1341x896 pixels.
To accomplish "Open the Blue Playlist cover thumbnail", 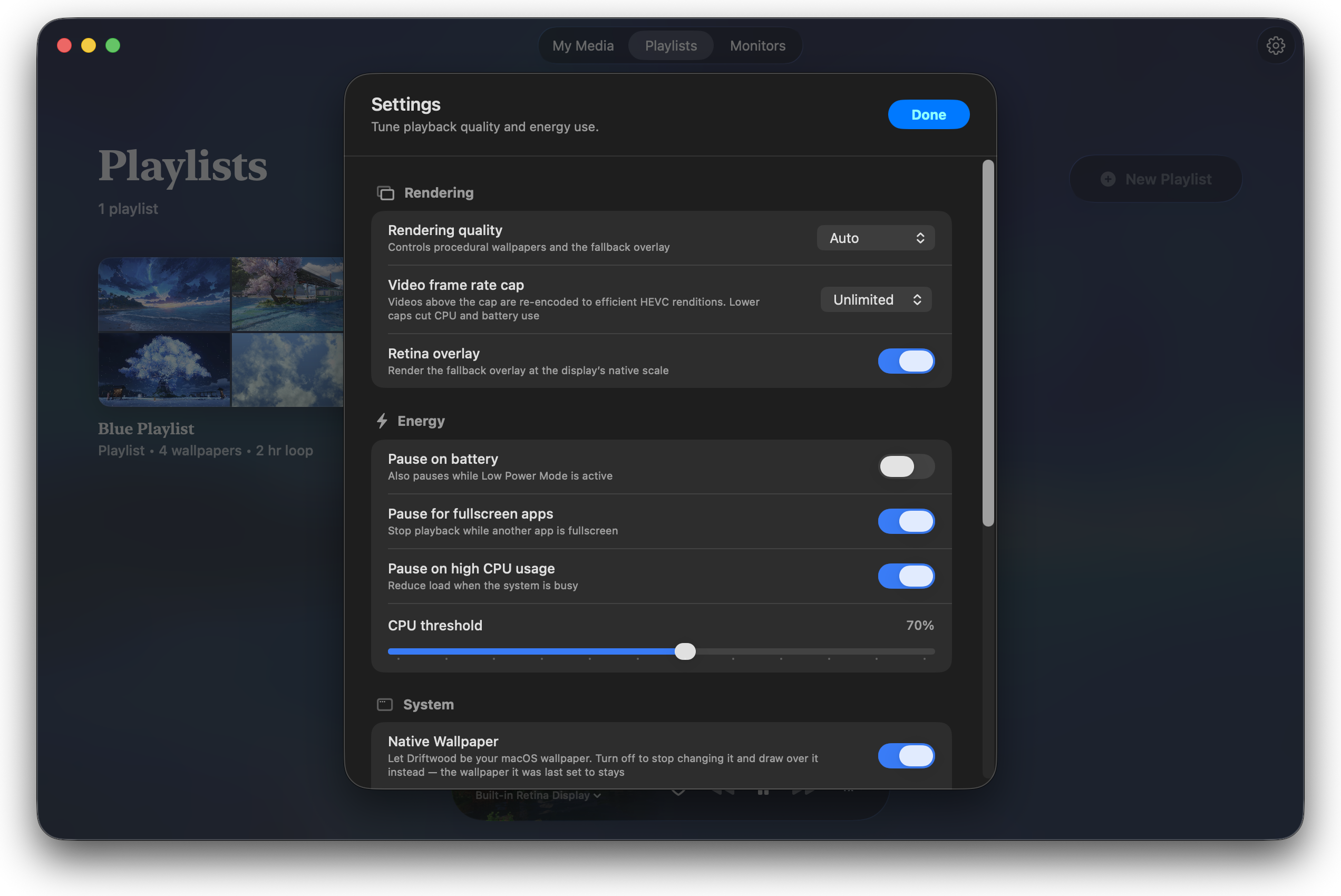I will pos(220,332).
